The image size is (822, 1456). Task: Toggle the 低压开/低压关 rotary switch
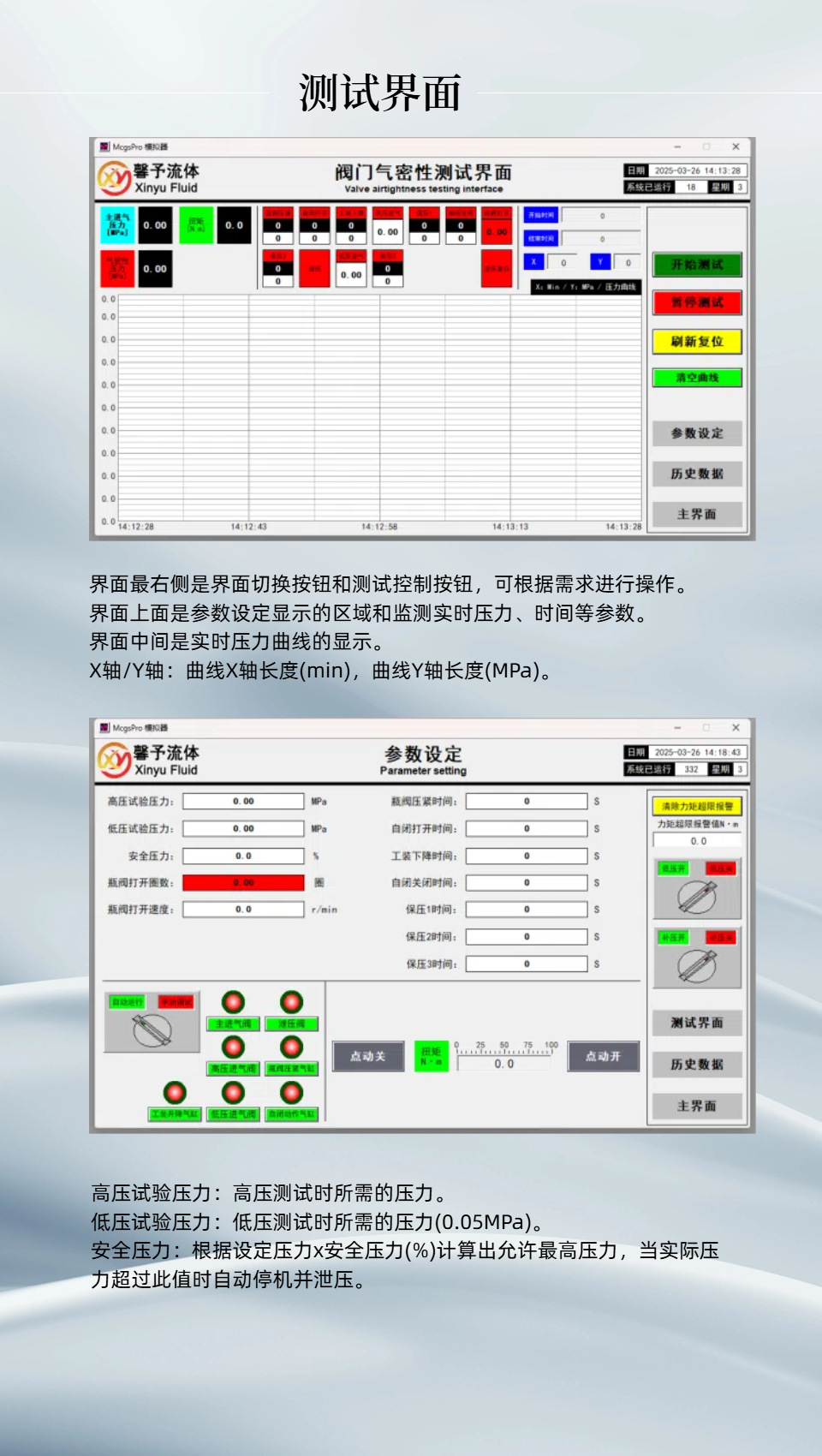697,897
